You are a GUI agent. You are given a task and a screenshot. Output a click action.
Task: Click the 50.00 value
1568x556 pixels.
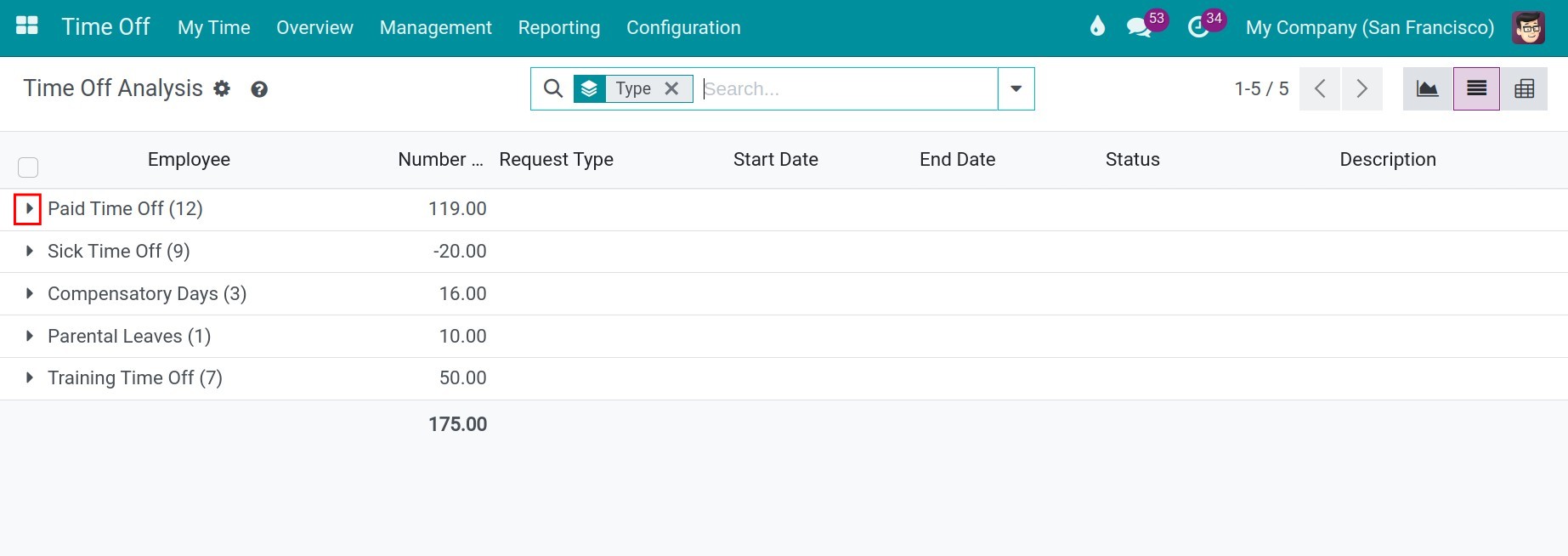click(462, 377)
